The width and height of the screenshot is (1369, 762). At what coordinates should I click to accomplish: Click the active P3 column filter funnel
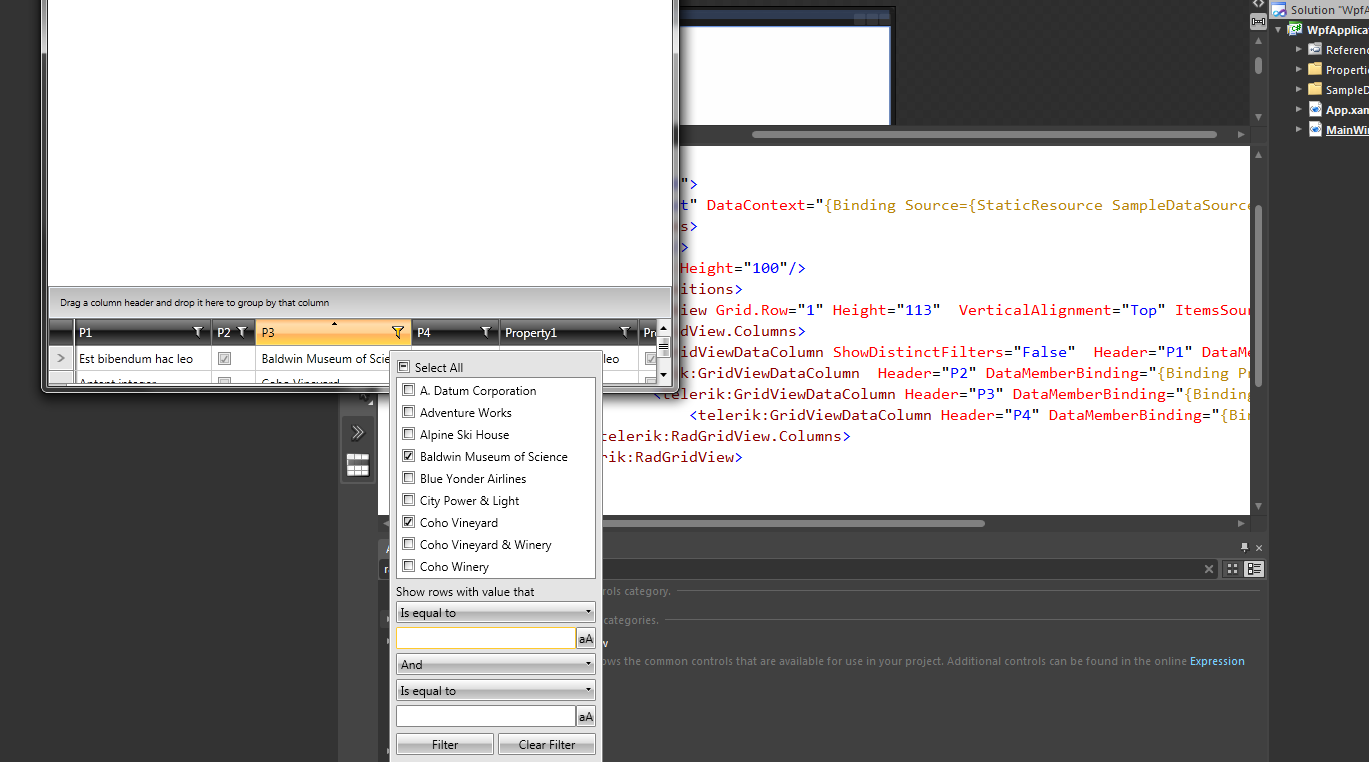[398, 332]
